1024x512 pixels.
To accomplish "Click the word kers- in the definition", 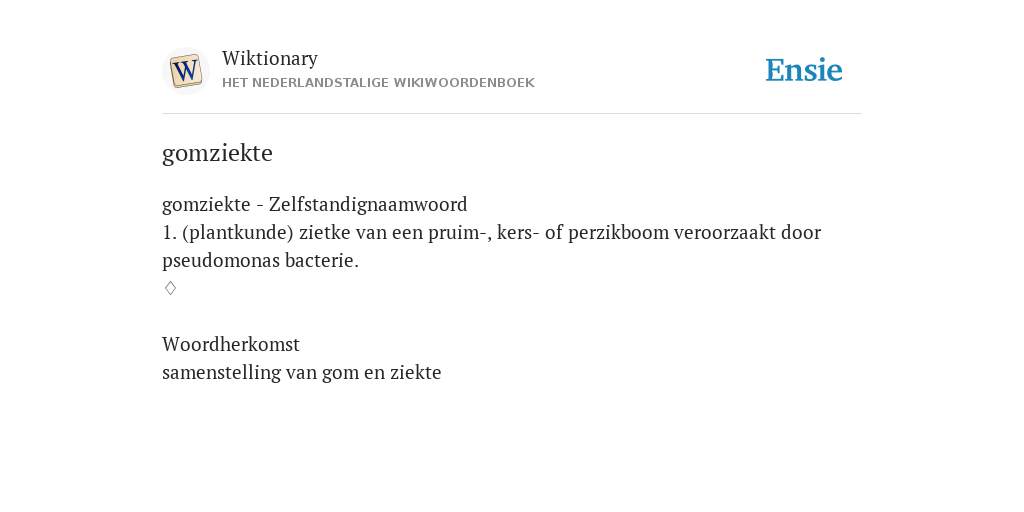I will pyautogui.click(x=519, y=232).
